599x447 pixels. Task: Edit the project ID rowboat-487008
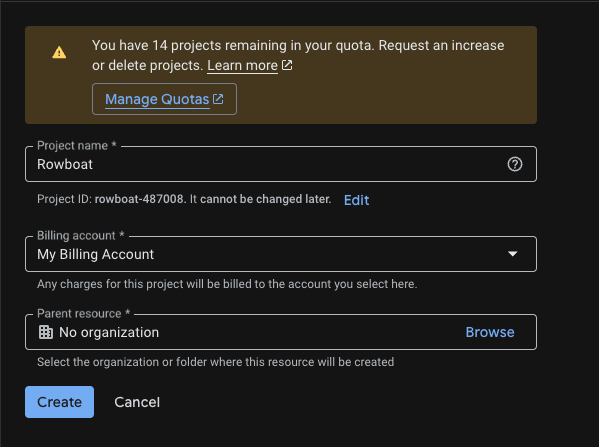coord(356,200)
